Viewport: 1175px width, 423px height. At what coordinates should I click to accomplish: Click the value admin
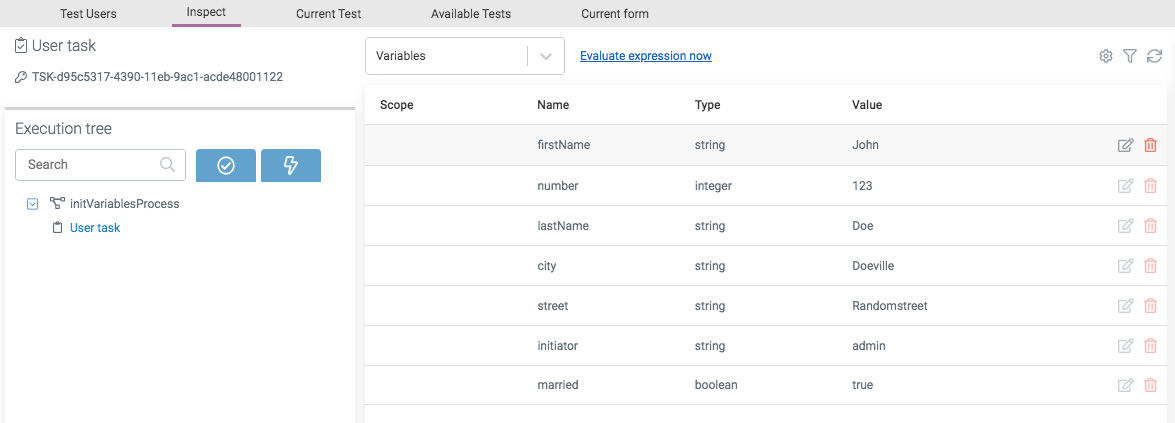click(x=868, y=346)
